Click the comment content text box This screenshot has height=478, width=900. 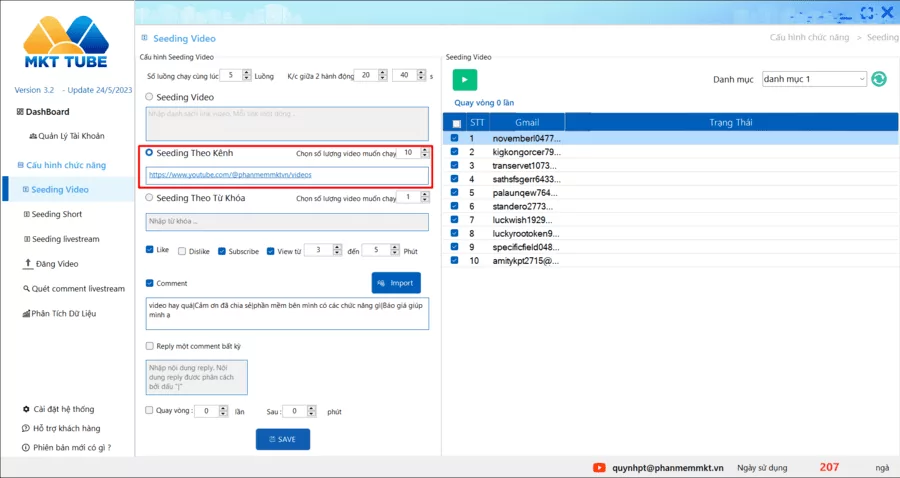[287, 313]
